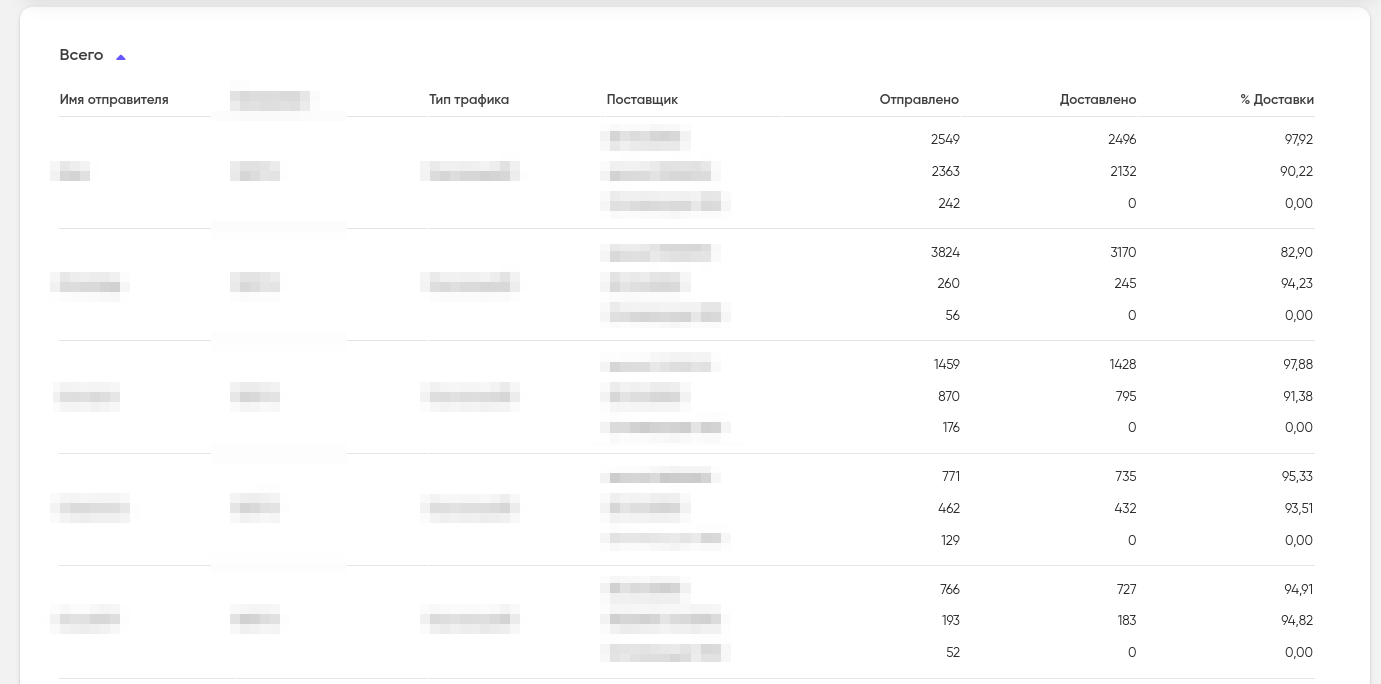Click the Тип трафика column header
This screenshot has width=1381, height=684.
click(x=469, y=99)
